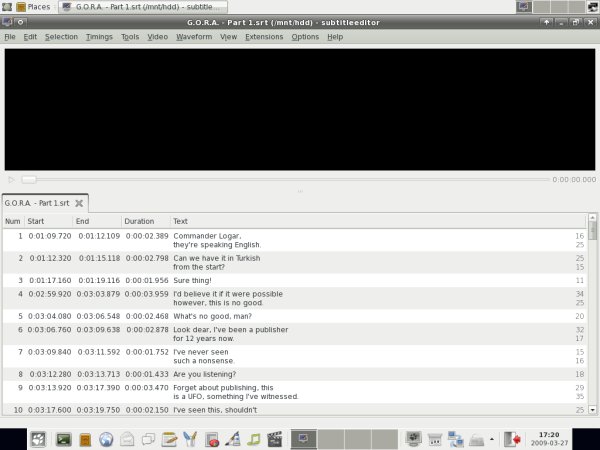This screenshot has width=600, height=450.
Task: Click the panel clock showing 17:20
Action: (549, 439)
